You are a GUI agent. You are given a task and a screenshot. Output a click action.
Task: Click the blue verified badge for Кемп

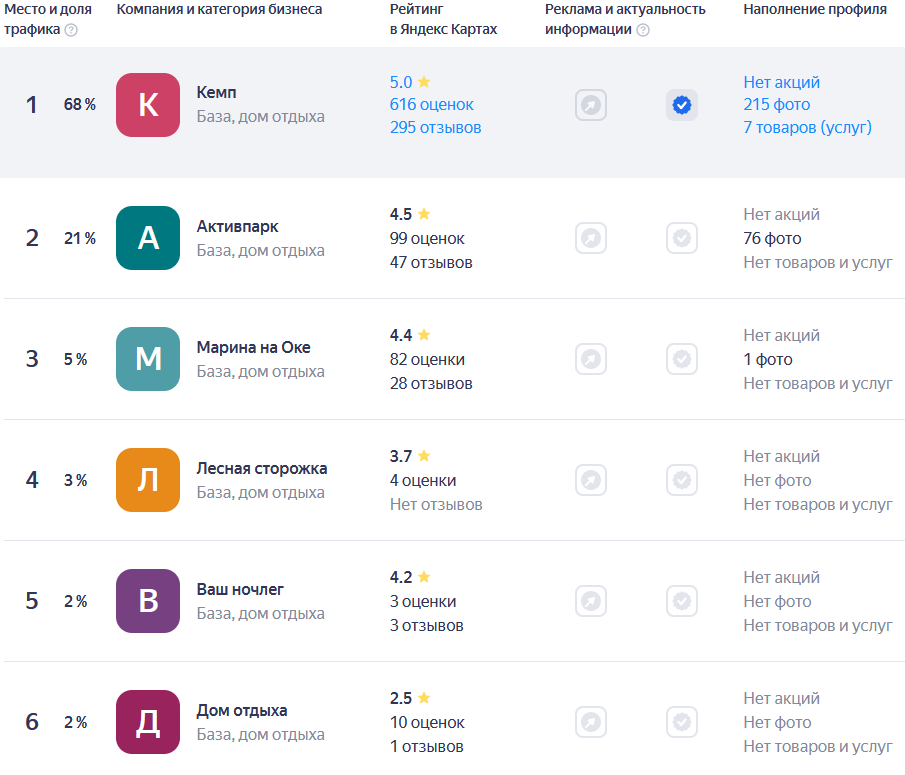(x=682, y=105)
